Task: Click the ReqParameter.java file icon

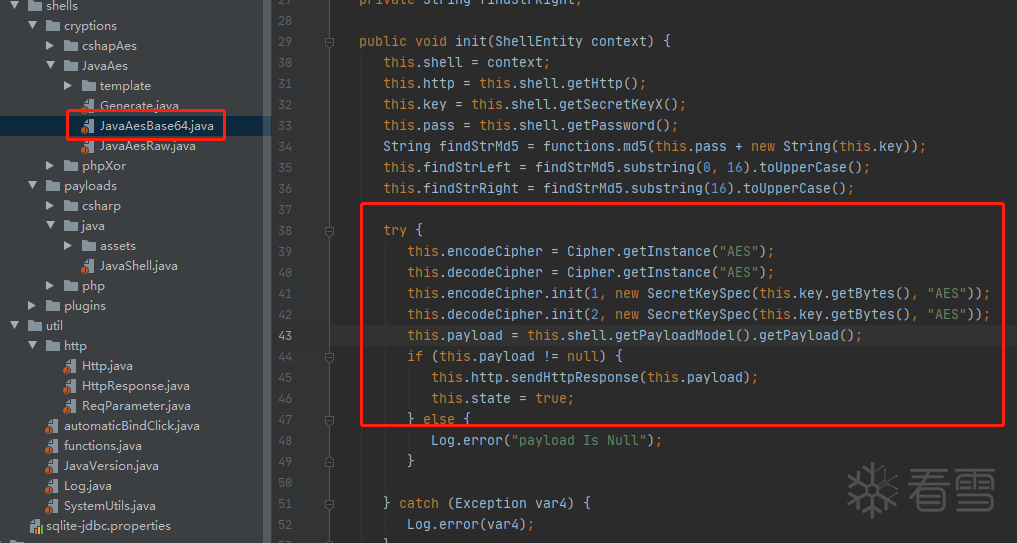Action: coord(70,407)
